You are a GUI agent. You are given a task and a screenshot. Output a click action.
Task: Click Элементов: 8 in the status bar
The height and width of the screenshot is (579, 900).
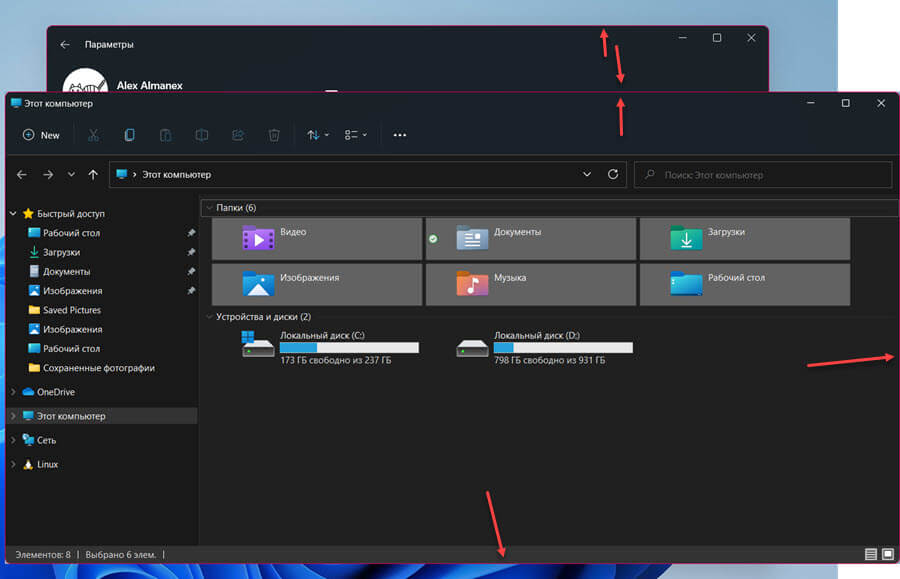(43, 554)
